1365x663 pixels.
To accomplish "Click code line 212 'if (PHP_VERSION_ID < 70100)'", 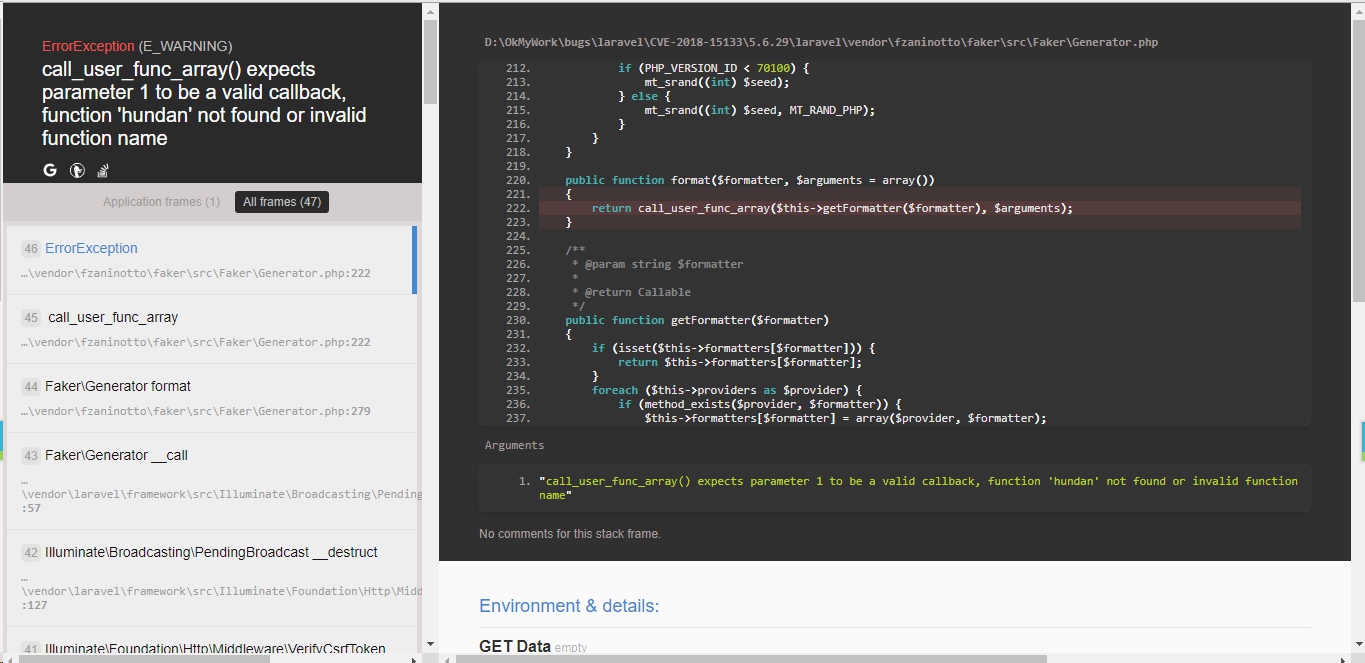I will tap(713, 68).
